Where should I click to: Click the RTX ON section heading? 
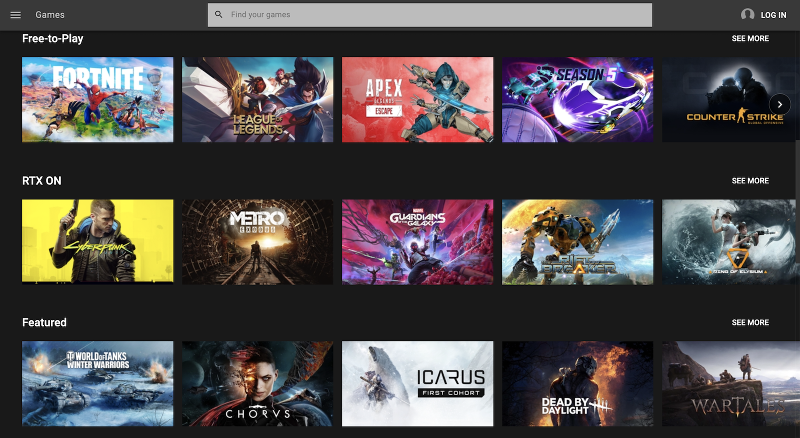[42, 181]
